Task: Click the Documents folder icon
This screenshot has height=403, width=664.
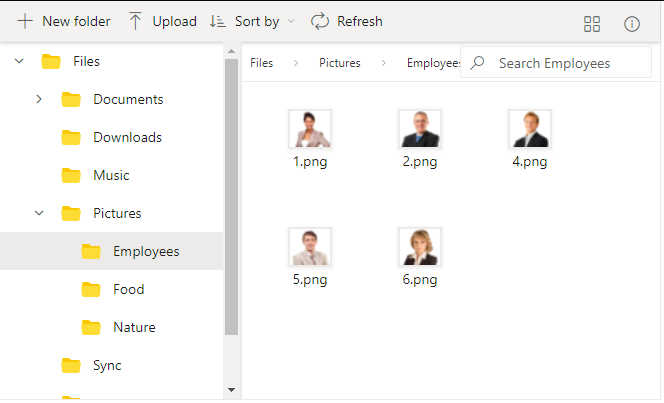Action: 71,99
